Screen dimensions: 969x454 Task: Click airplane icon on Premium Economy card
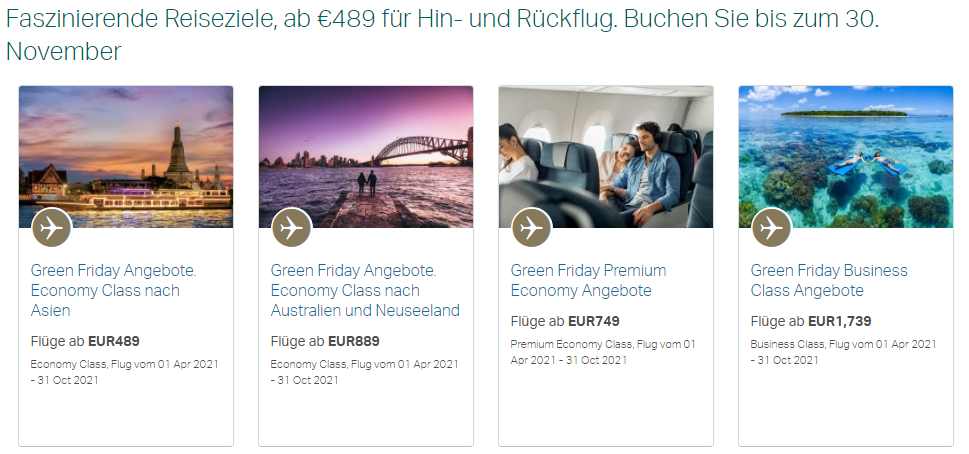coord(531,228)
